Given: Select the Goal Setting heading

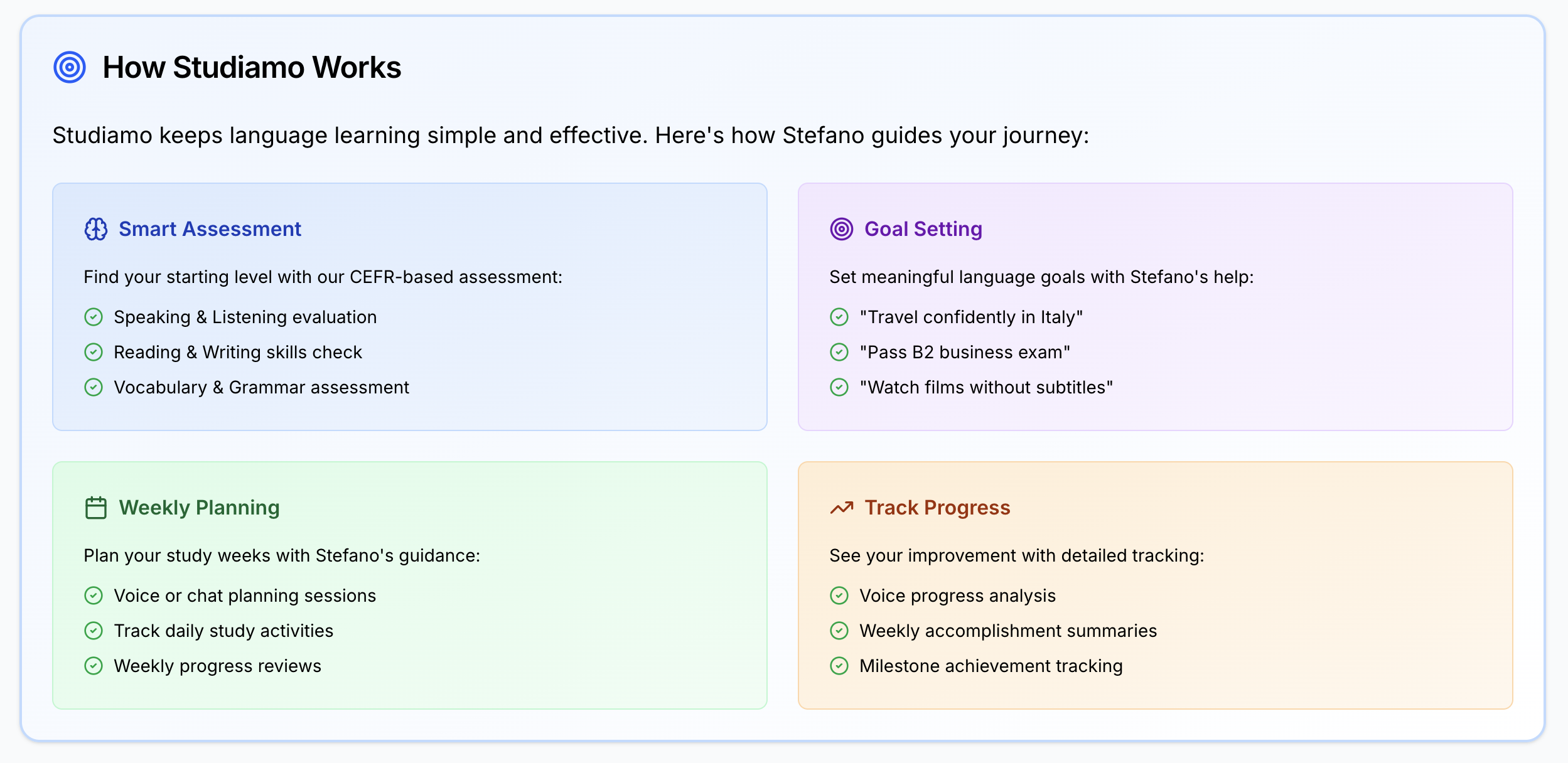Looking at the screenshot, I should 923,229.
